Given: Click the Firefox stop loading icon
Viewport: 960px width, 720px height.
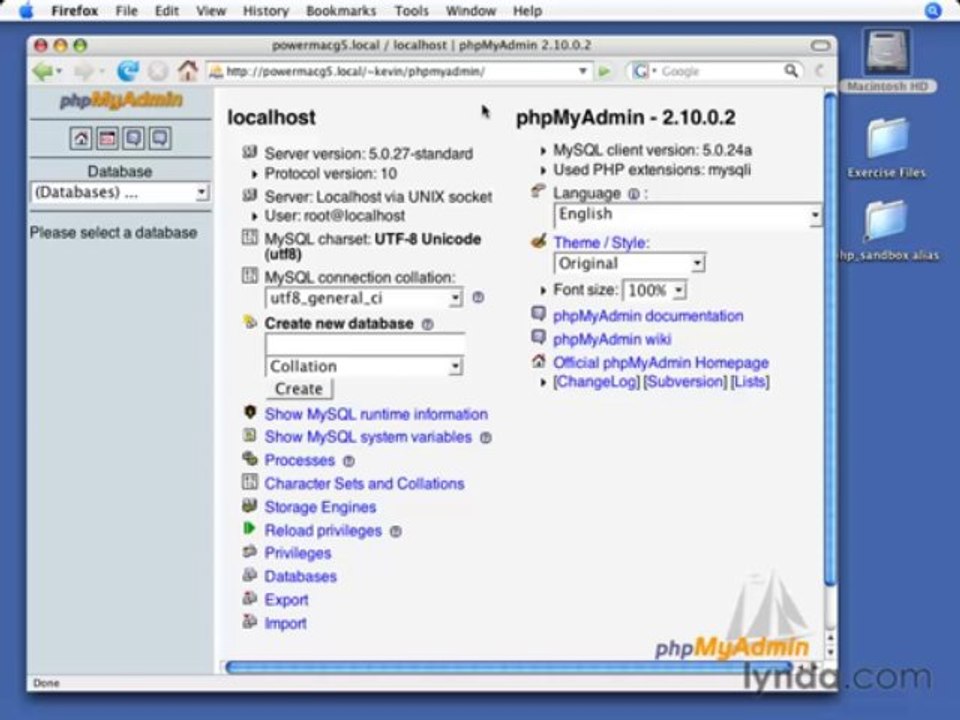Looking at the screenshot, I should 158,72.
